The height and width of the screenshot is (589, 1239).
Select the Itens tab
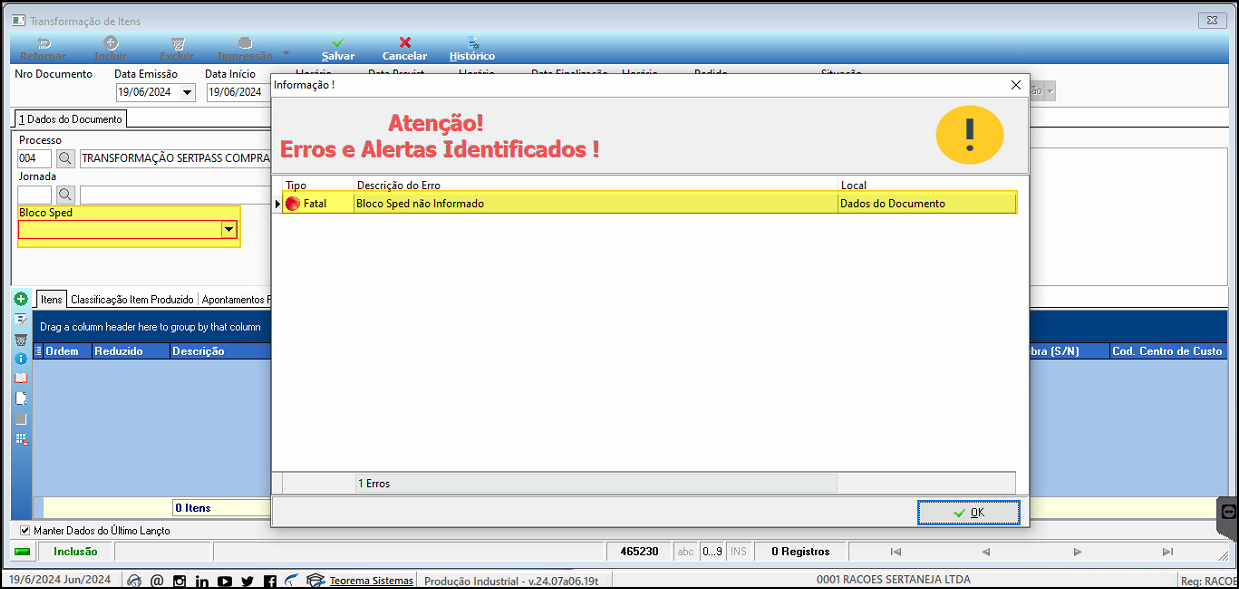click(51, 299)
